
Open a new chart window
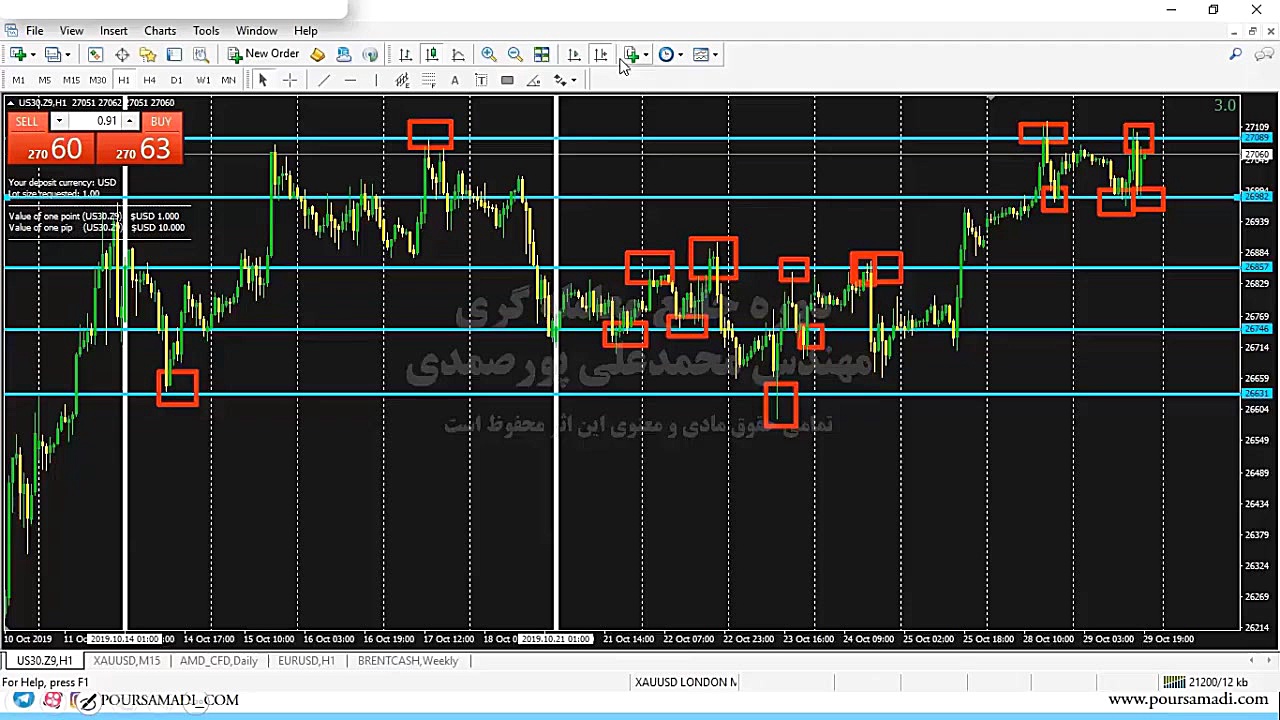pos(18,54)
